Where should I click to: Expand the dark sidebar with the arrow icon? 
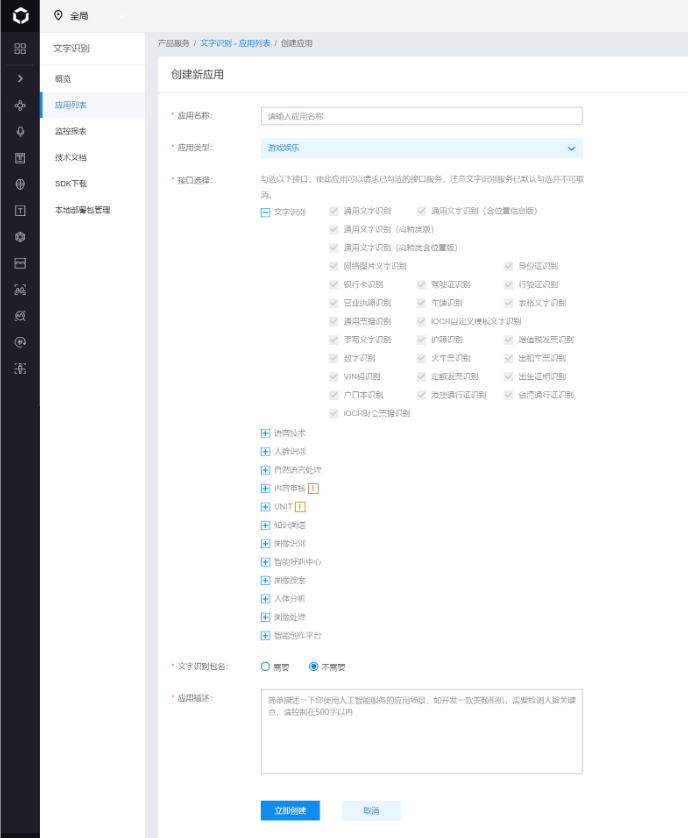pos(20,79)
